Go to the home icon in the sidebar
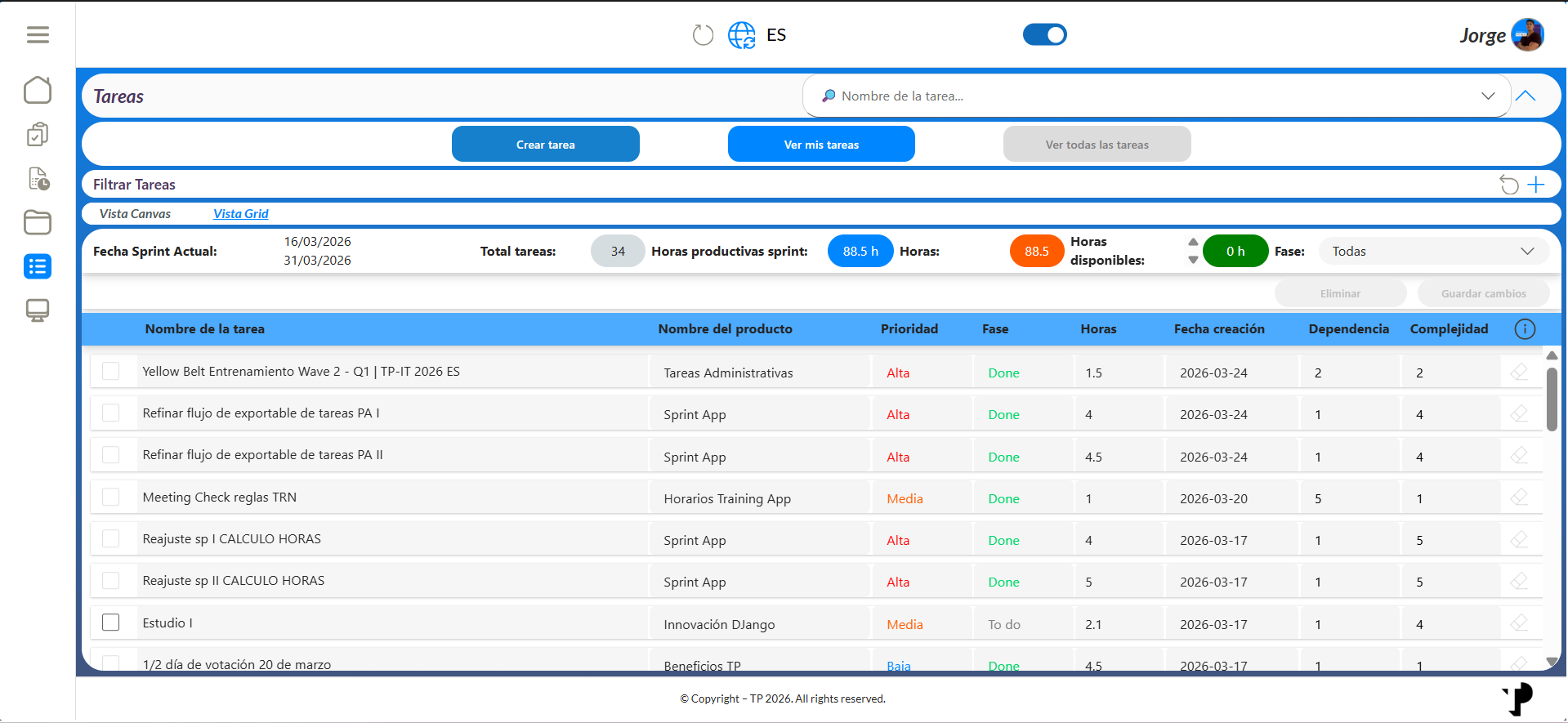 tap(38, 90)
